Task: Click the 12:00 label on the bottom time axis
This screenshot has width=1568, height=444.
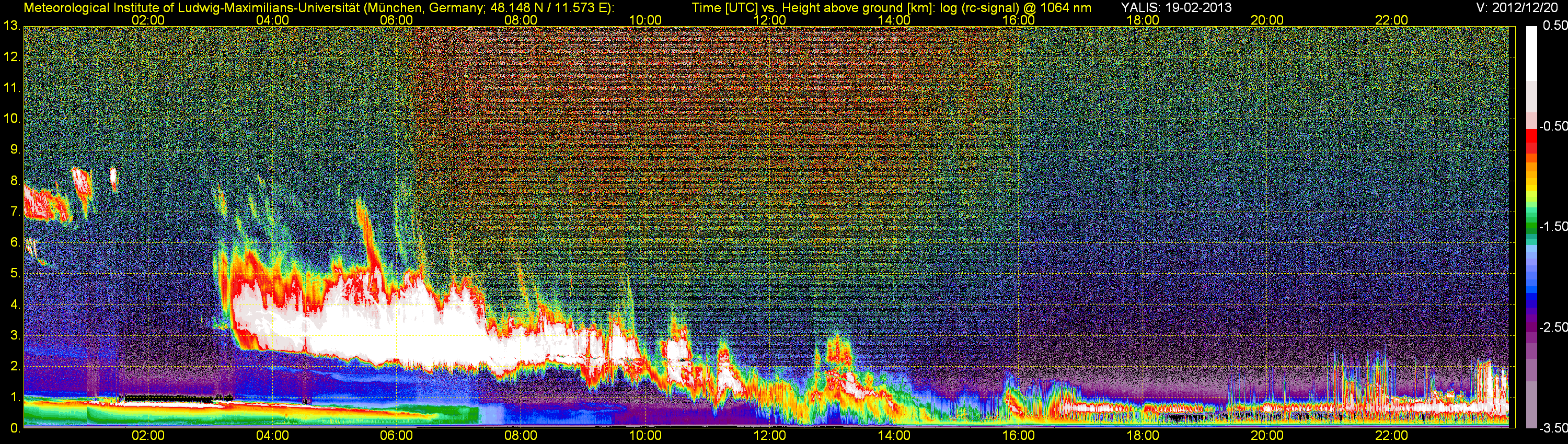Action: click(x=770, y=436)
